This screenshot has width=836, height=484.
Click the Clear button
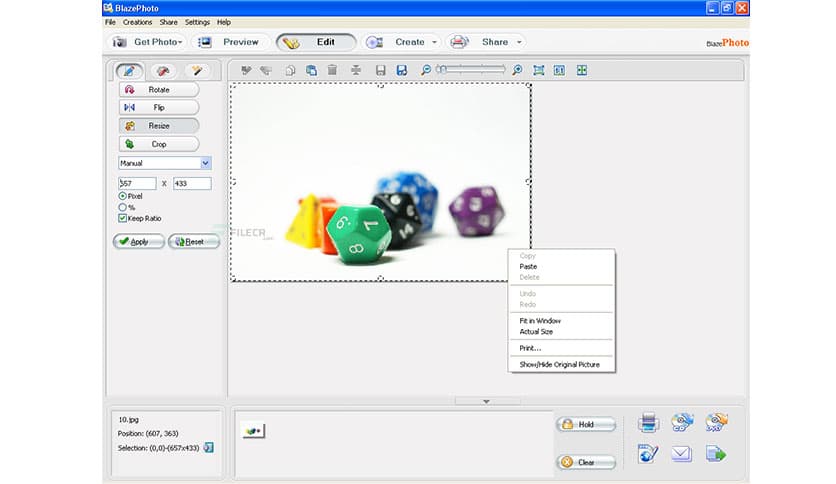586,462
